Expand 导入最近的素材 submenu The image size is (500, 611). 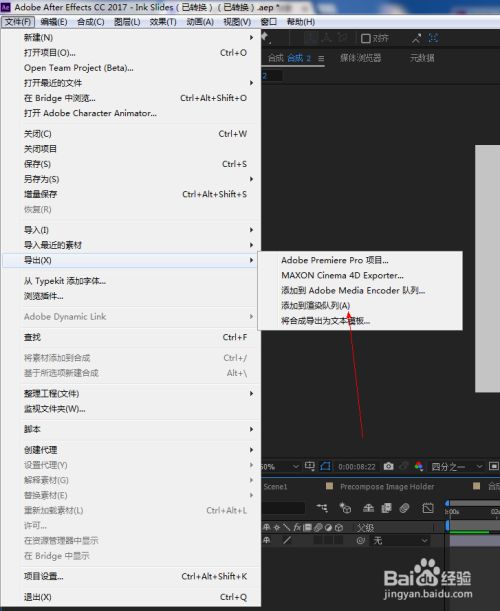point(131,245)
